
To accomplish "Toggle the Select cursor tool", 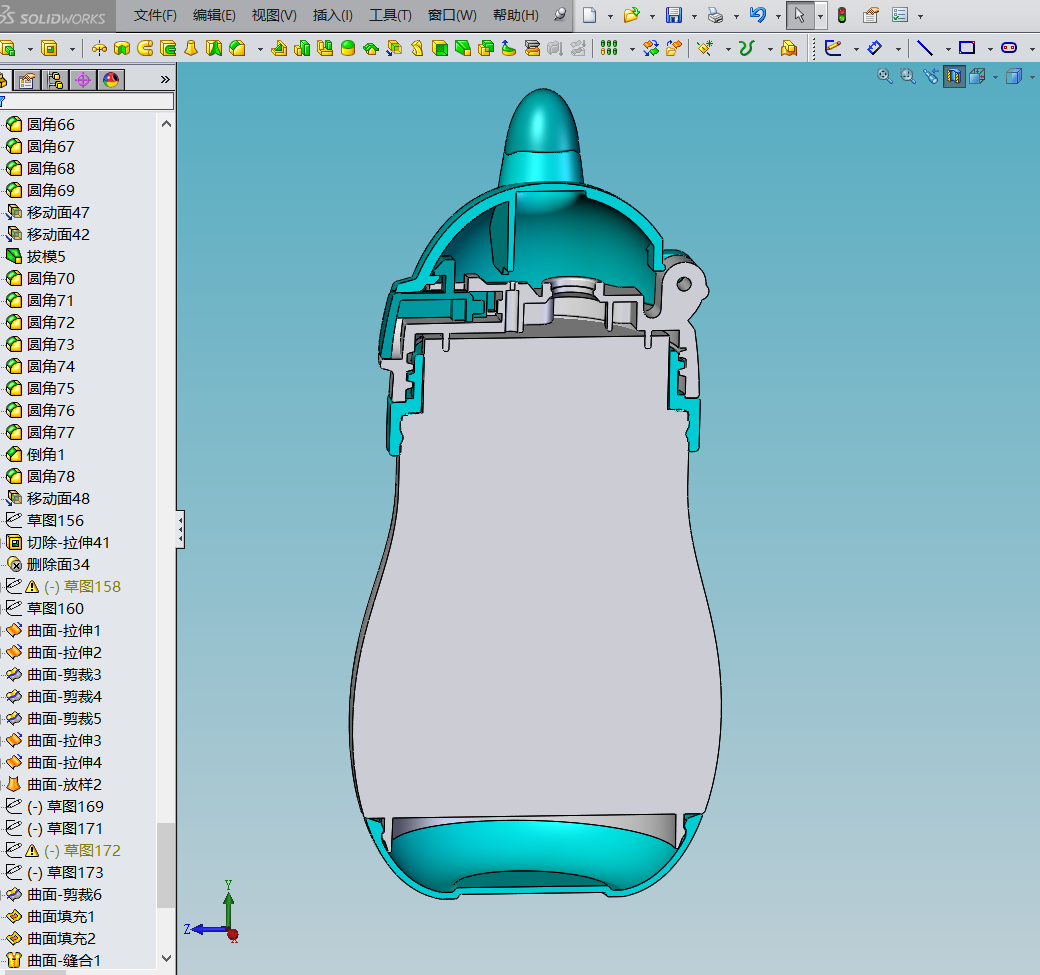I will [x=799, y=15].
